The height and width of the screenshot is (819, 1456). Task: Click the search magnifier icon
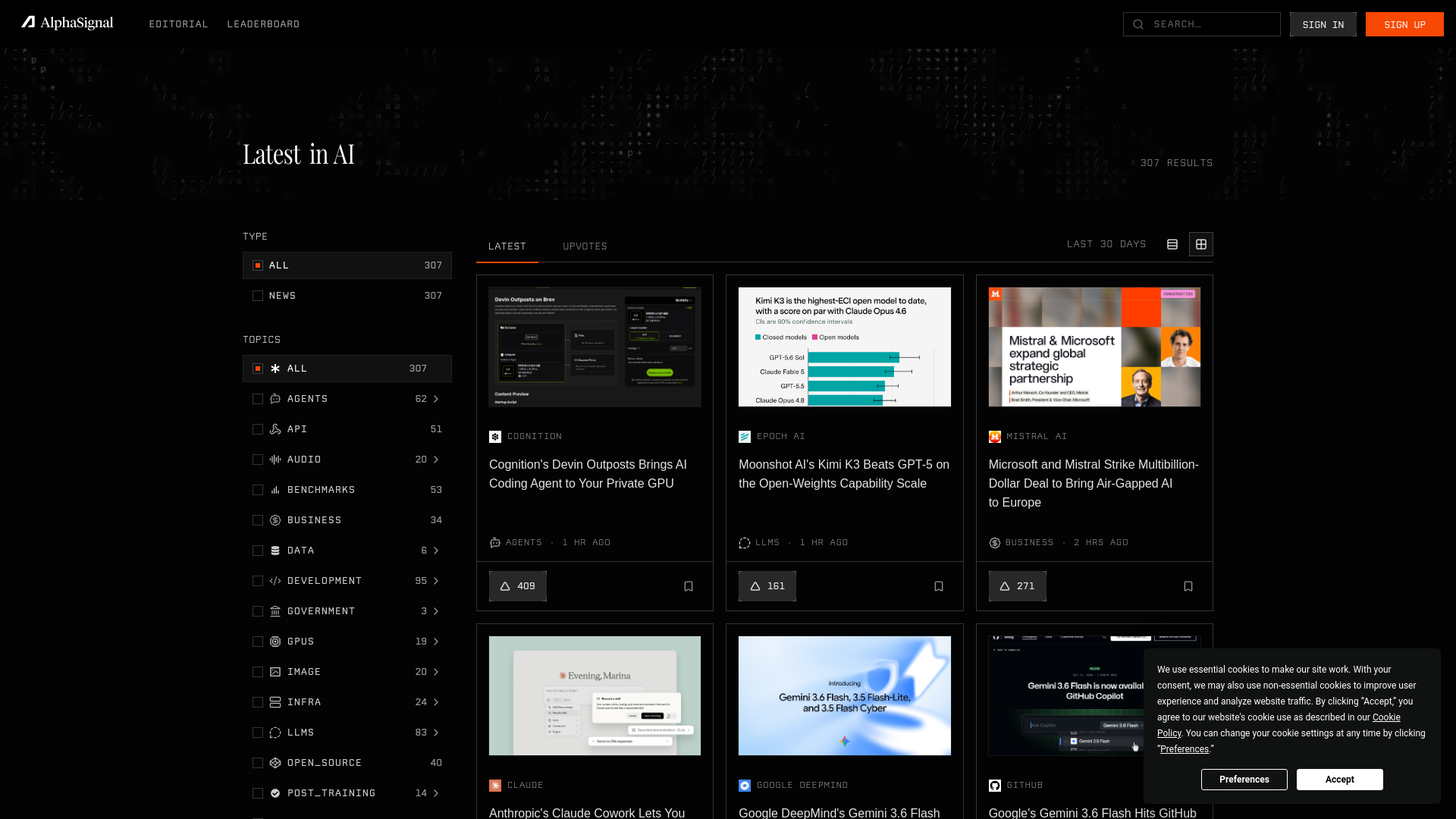[1138, 24]
